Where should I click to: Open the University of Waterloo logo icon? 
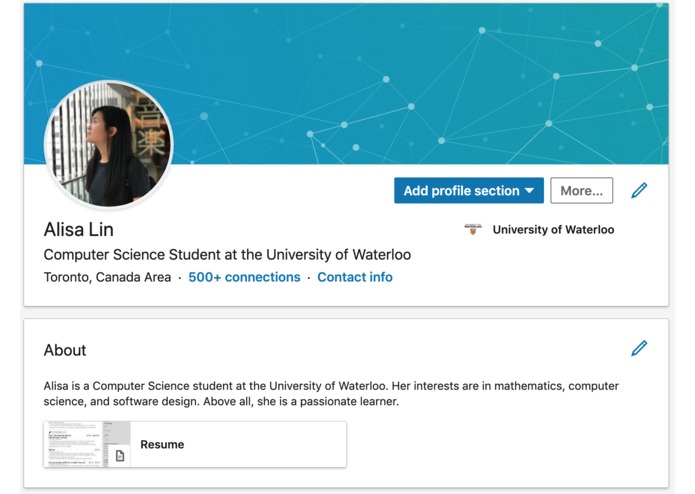coord(472,229)
